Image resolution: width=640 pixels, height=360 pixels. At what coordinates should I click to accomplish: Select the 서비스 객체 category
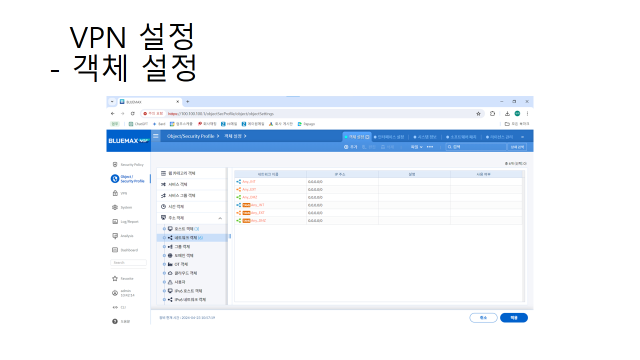tap(192, 184)
